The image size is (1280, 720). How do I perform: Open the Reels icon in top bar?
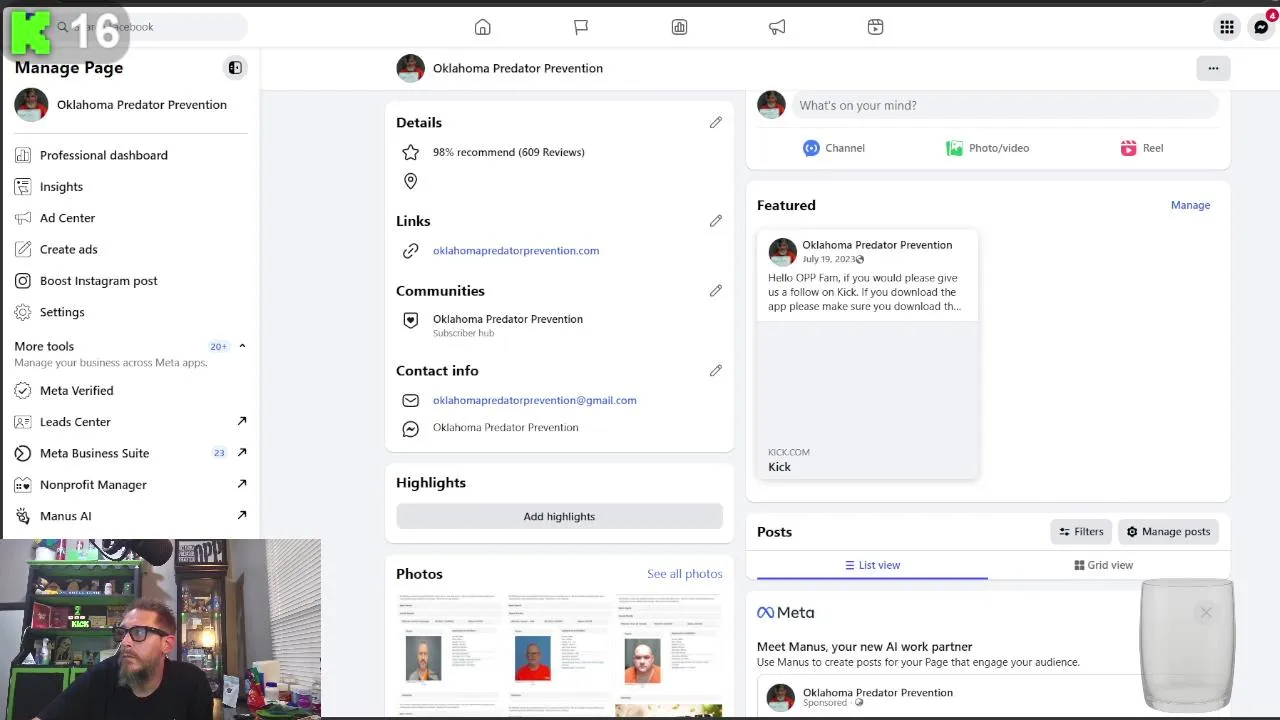point(875,27)
